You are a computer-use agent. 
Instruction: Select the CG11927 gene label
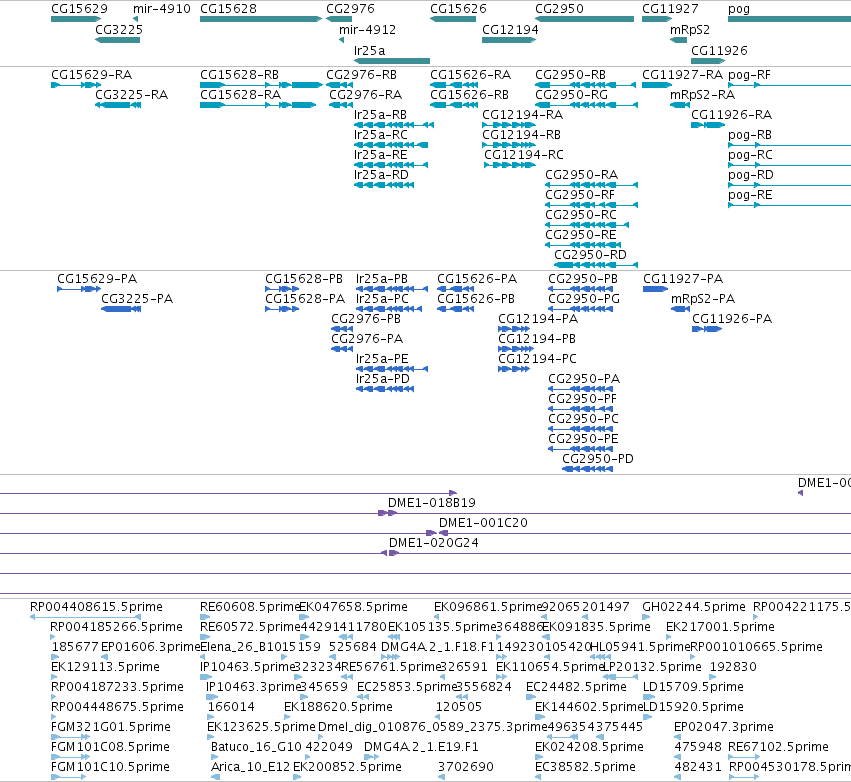670,9
